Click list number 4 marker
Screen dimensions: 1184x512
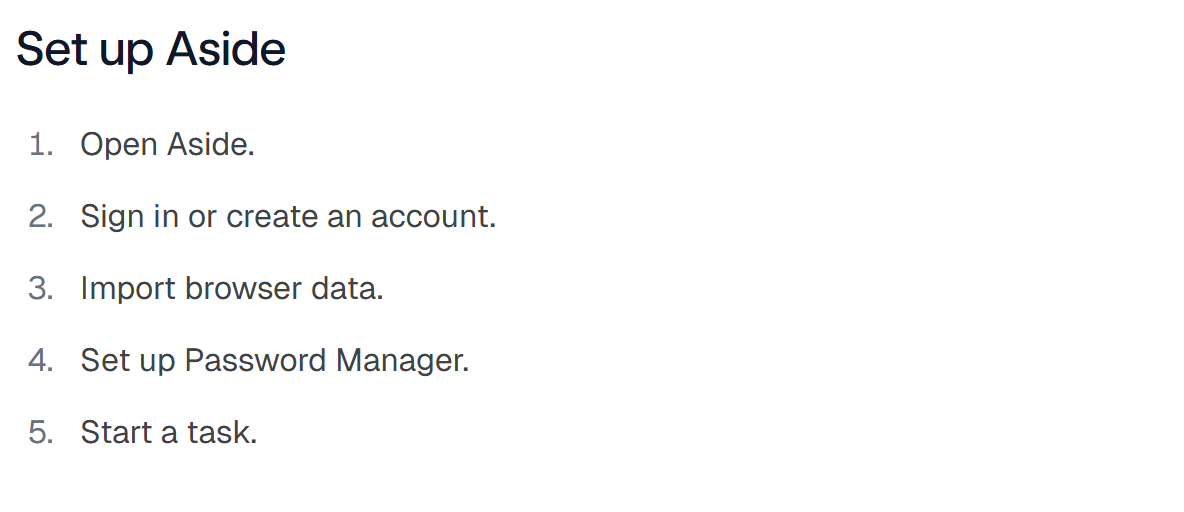pos(42,360)
